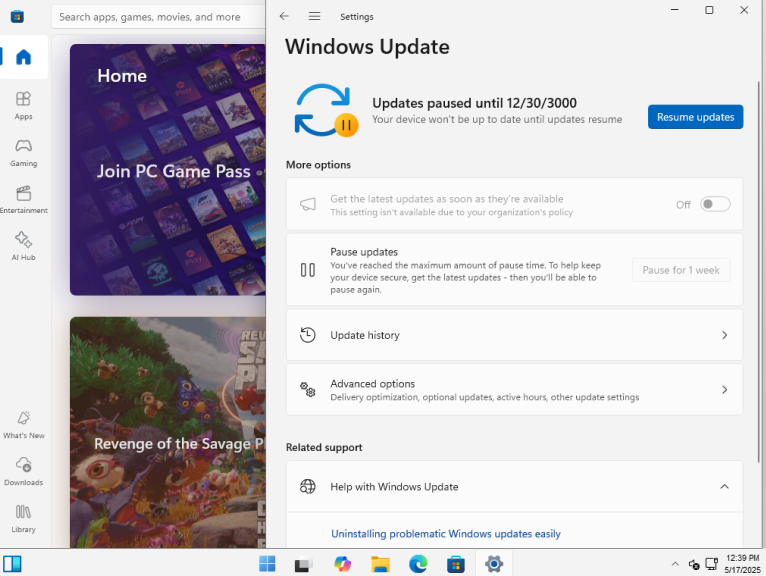Collapse Help with Windows Update section
Image resolution: width=766 pixels, height=576 pixels.
(x=724, y=487)
